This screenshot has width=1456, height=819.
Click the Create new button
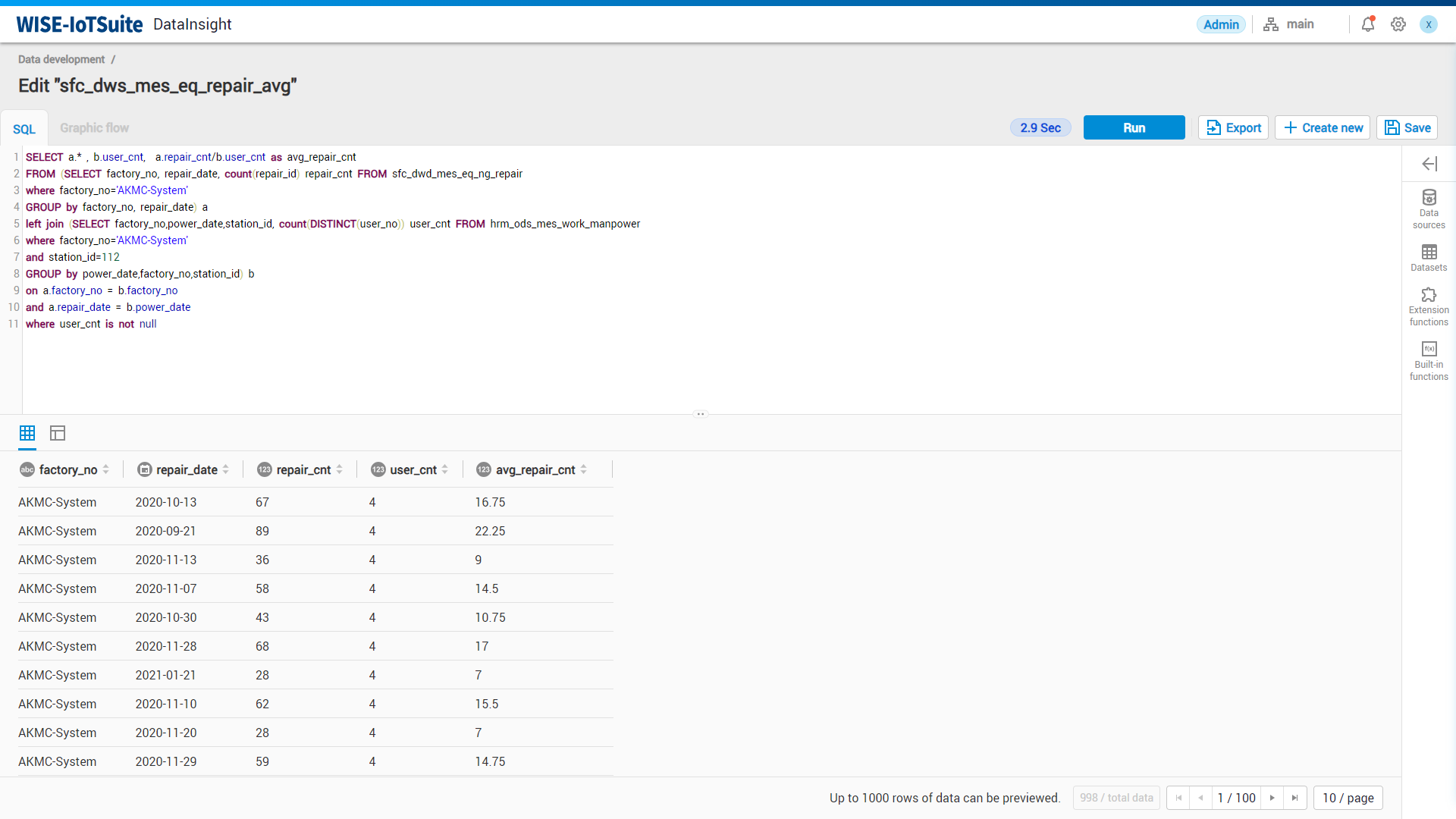pos(1325,128)
